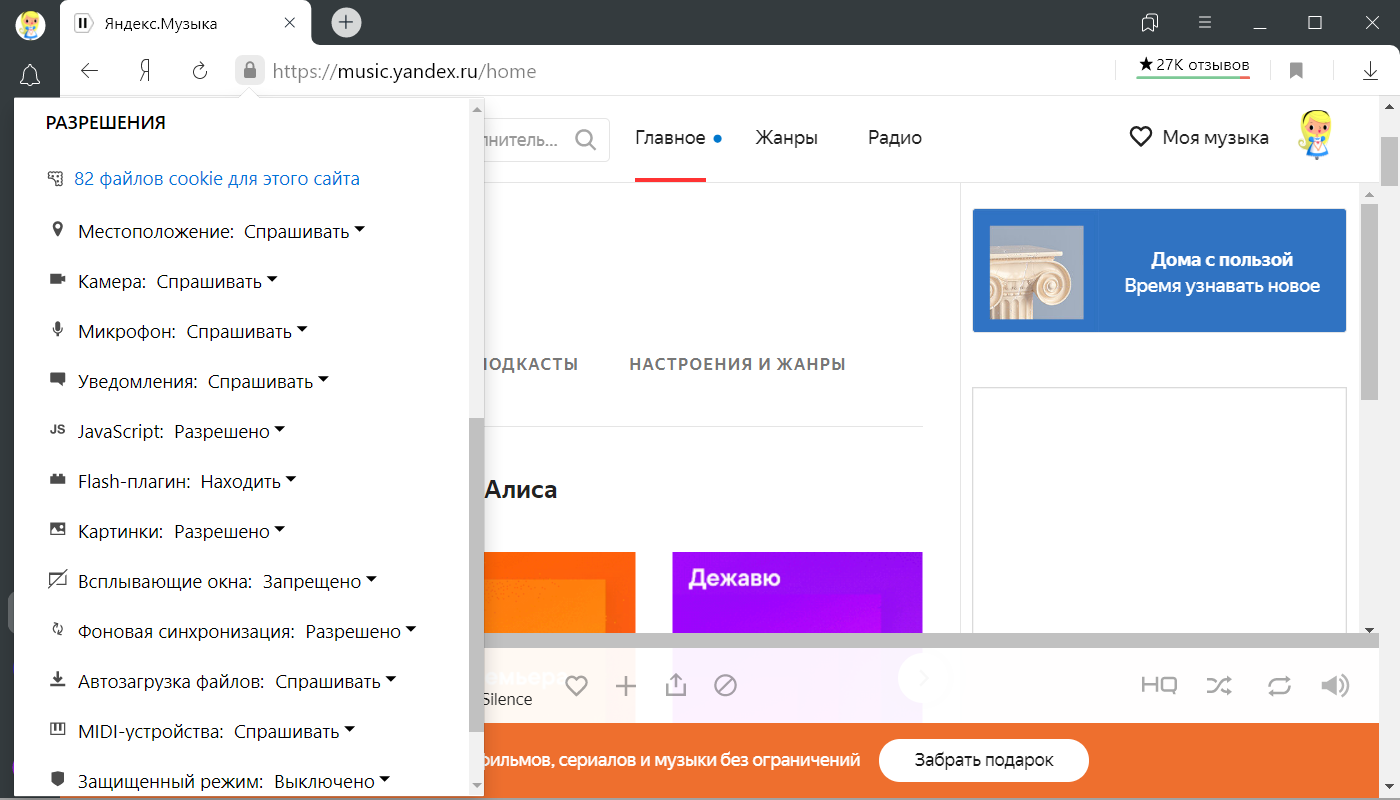Open the 27K отзывов site rating
This screenshot has width=1400, height=800.
pyautogui.click(x=1193, y=66)
